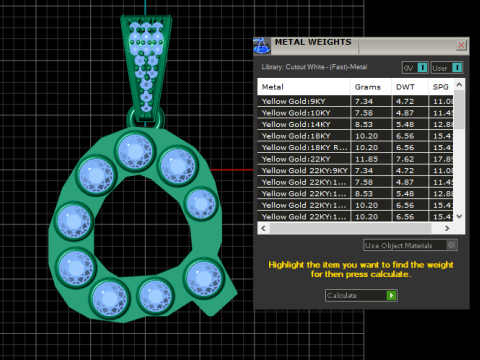Click the 8.53 grams value for 14KY
Screen dimensions: 480x360
364,124
